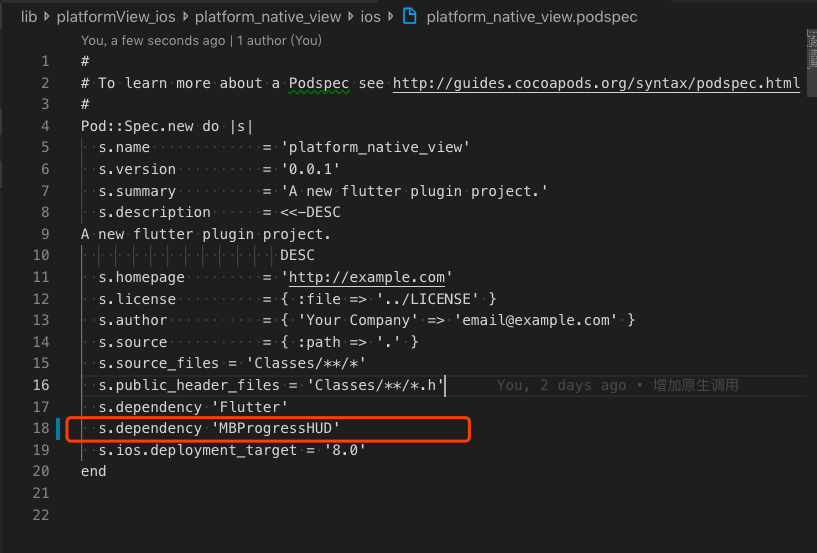817x553 pixels.
Task: Open 'platform_native_view' folder breadcrumb
Action: coord(268,17)
